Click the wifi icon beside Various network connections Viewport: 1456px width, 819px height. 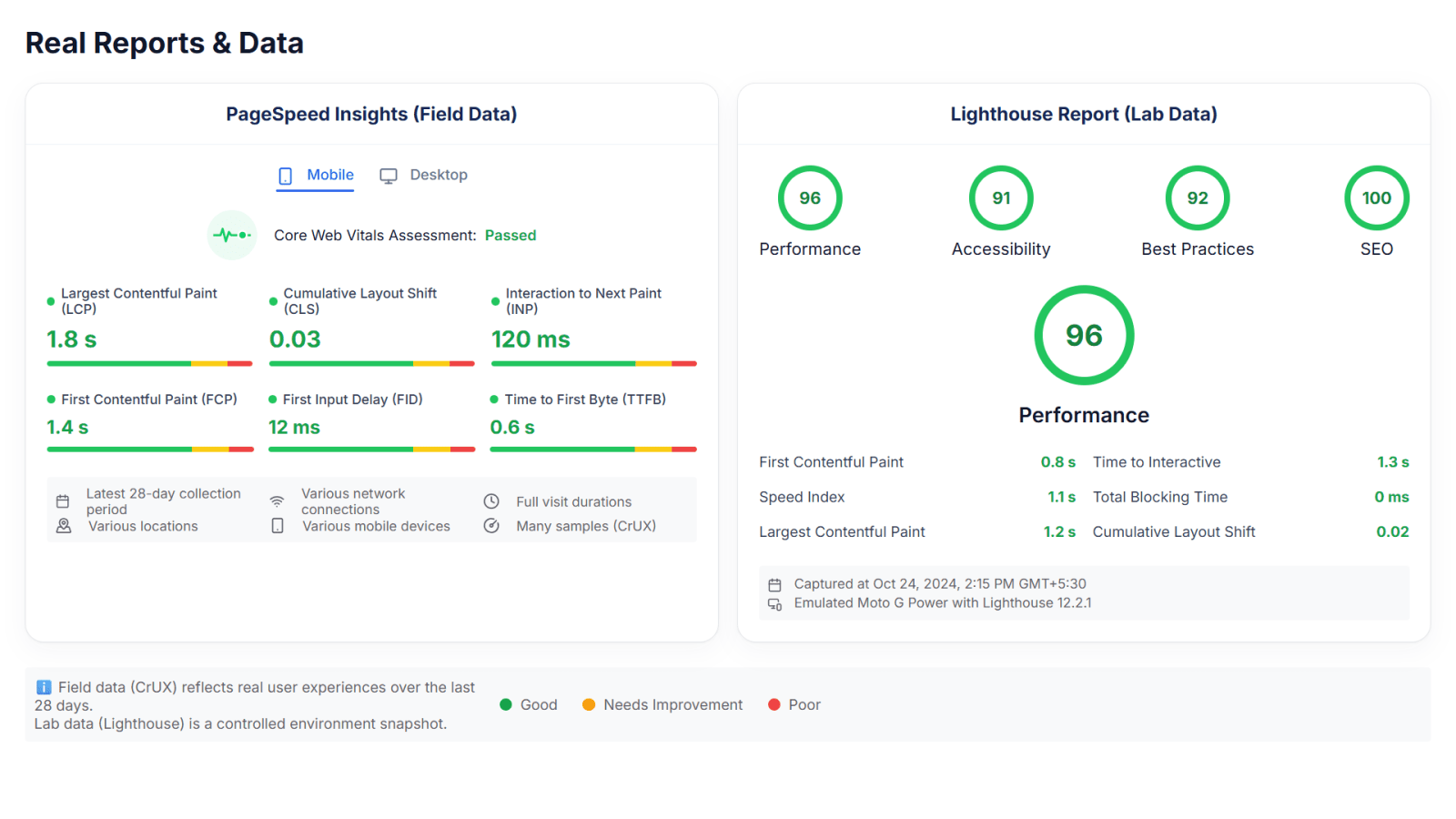point(278,501)
